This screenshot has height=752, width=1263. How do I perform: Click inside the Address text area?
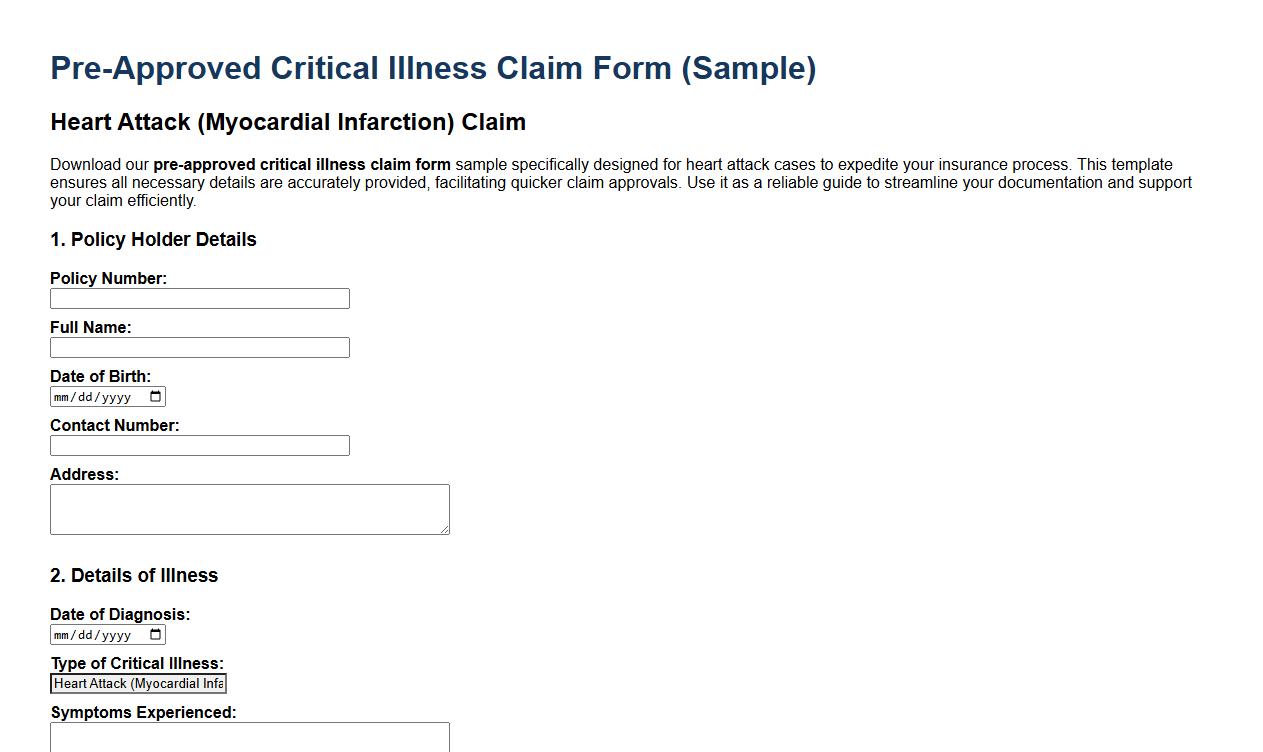(x=249, y=508)
